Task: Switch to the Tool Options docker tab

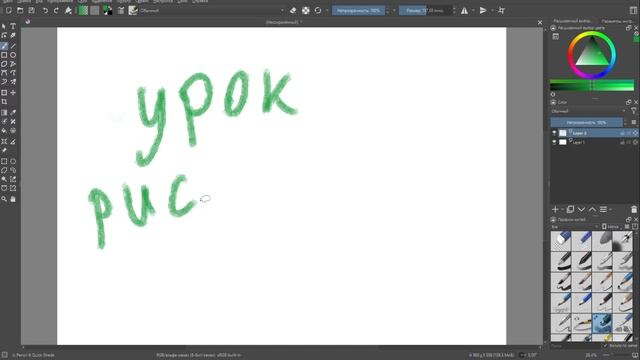Action: point(617,21)
